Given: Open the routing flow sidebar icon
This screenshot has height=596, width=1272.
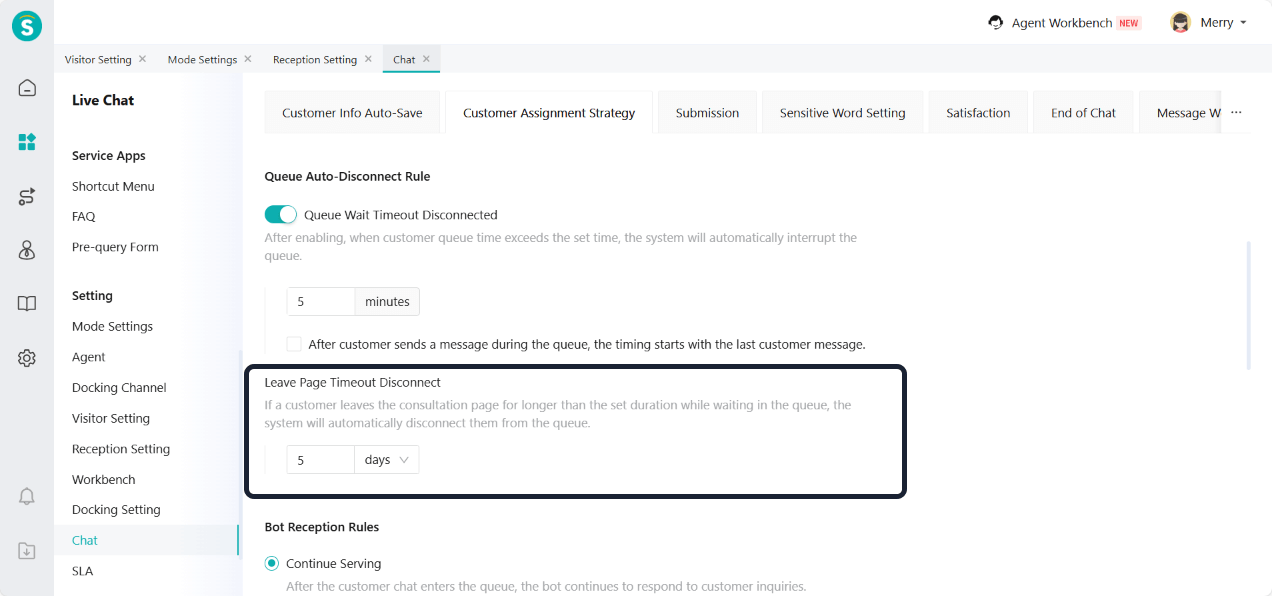Looking at the screenshot, I should point(27,196).
